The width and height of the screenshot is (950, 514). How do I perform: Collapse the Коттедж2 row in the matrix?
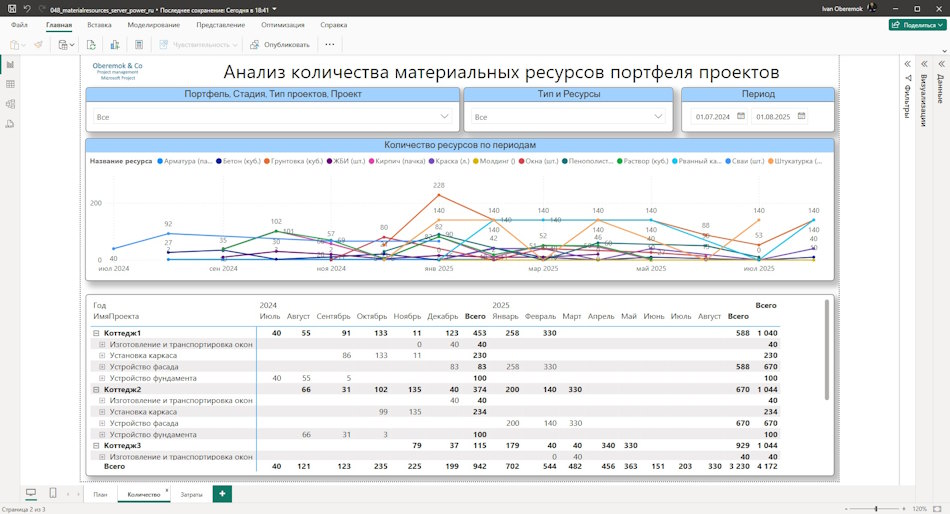(96, 390)
